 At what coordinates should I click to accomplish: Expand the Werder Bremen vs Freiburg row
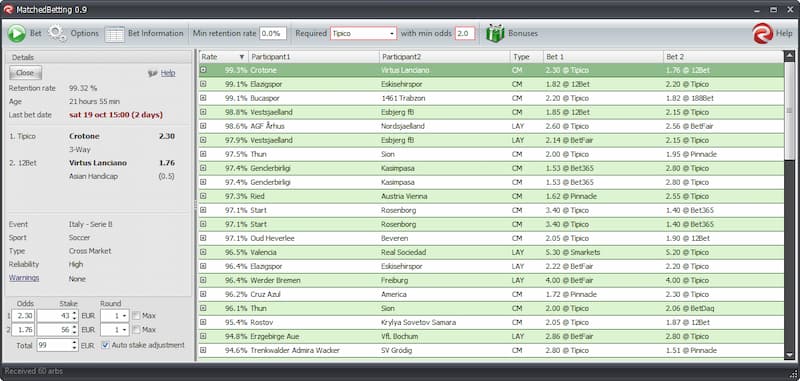point(203,280)
